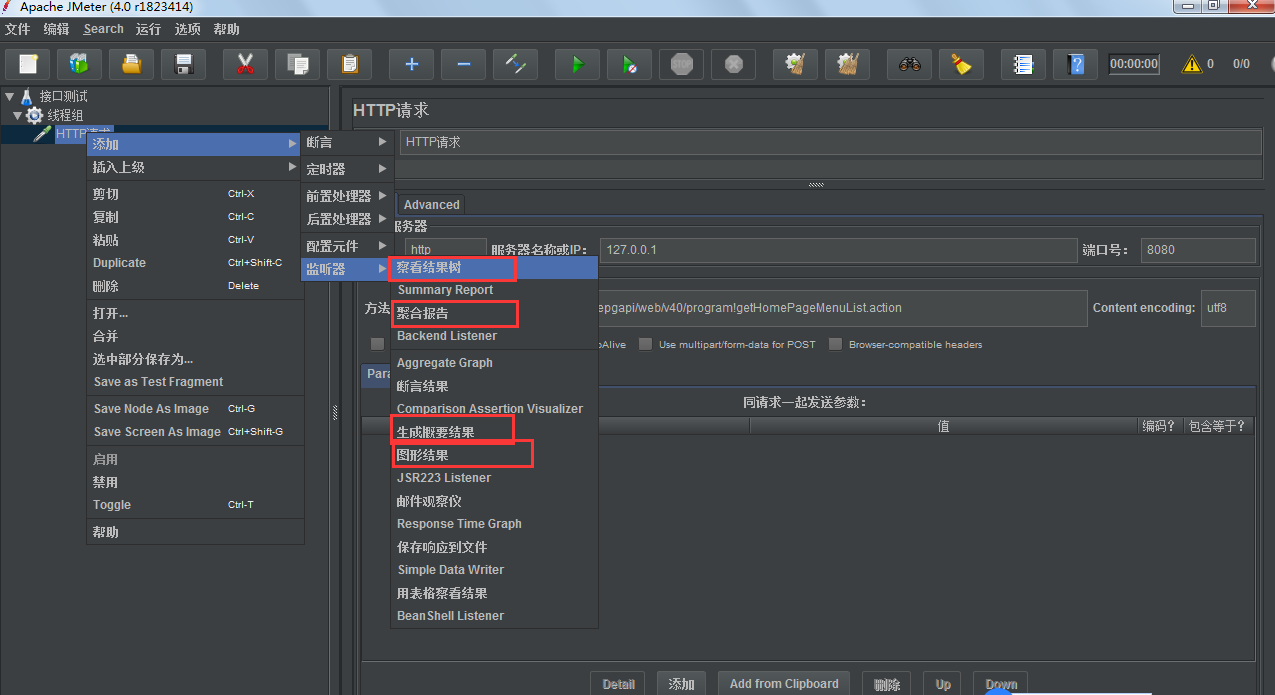Click the Add from Clipboard button

tap(784, 684)
